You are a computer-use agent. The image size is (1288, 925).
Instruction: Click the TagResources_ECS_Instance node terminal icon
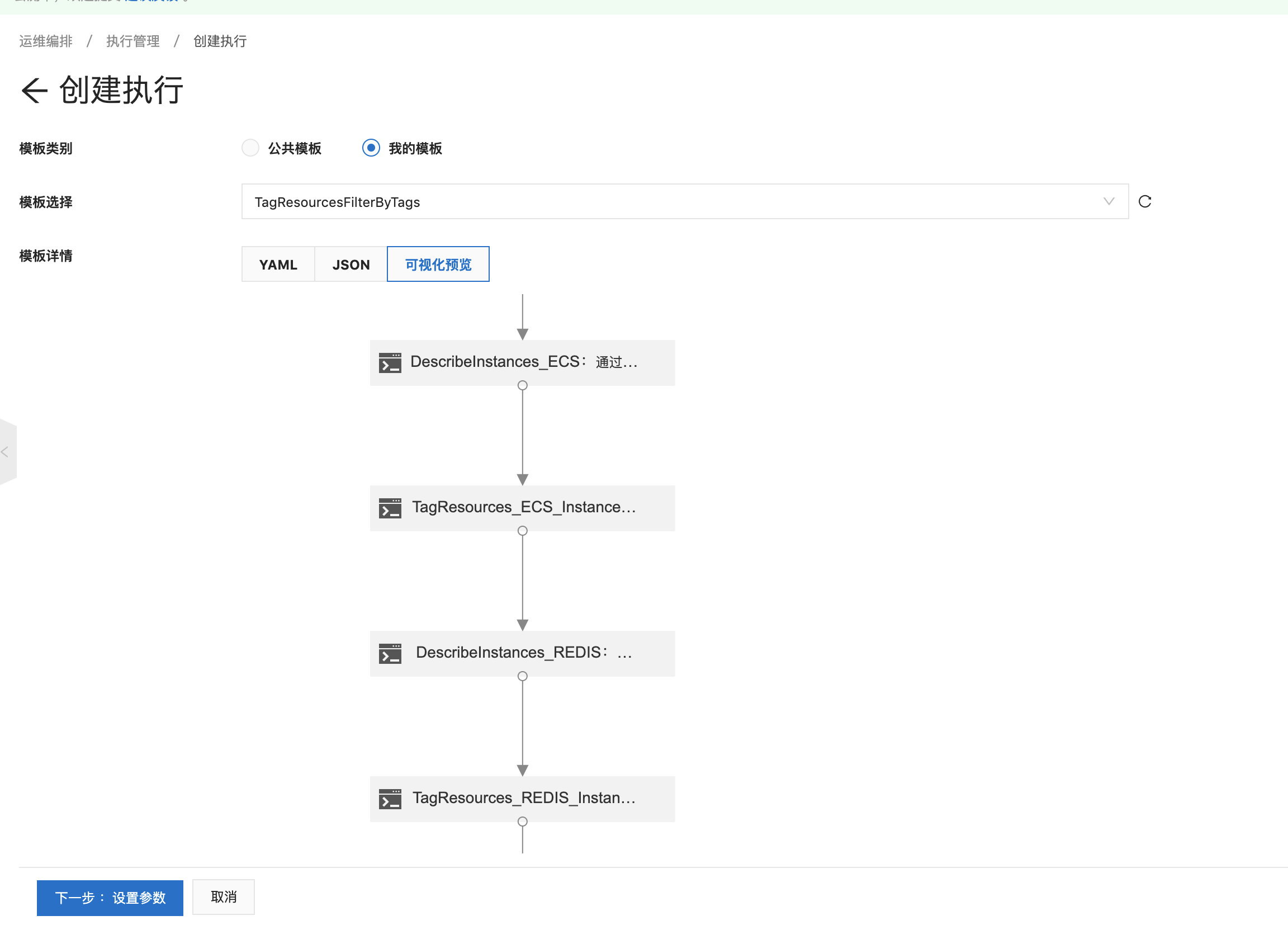point(390,508)
